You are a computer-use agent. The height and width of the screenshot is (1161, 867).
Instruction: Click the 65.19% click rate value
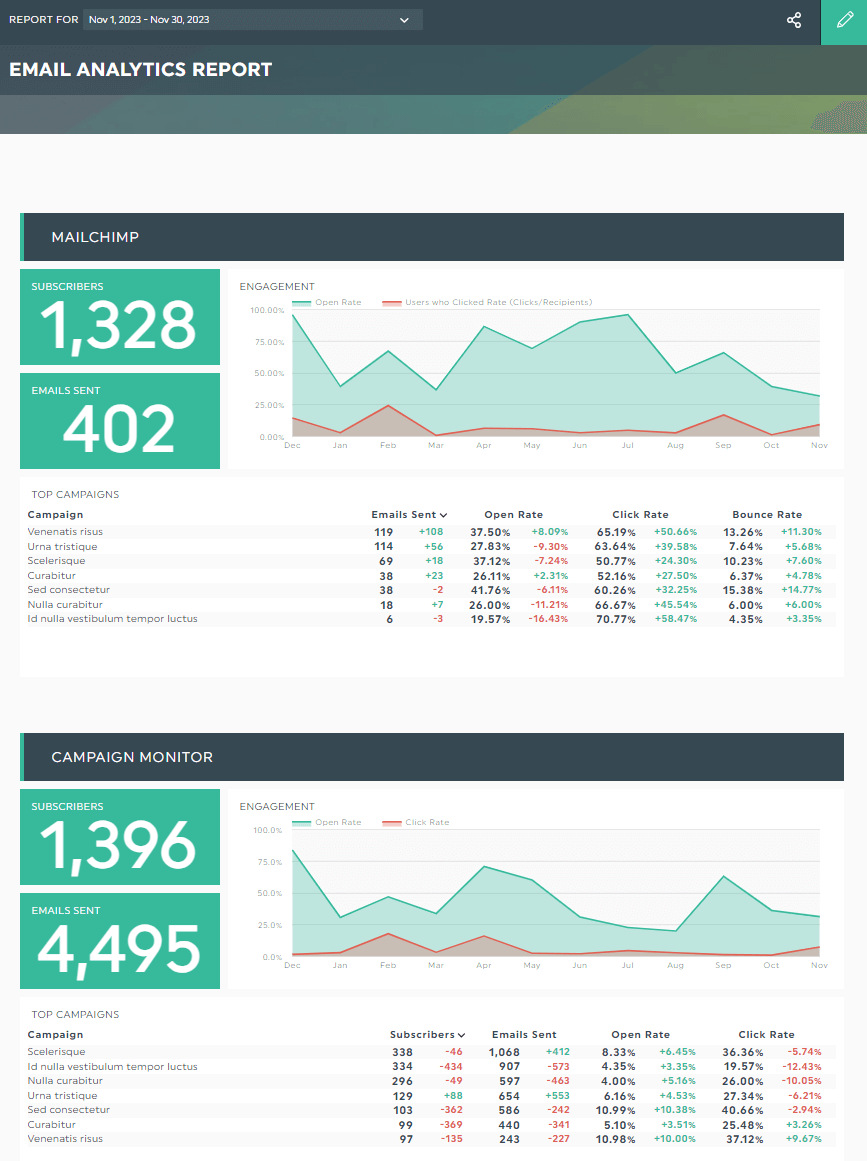point(616,532)
